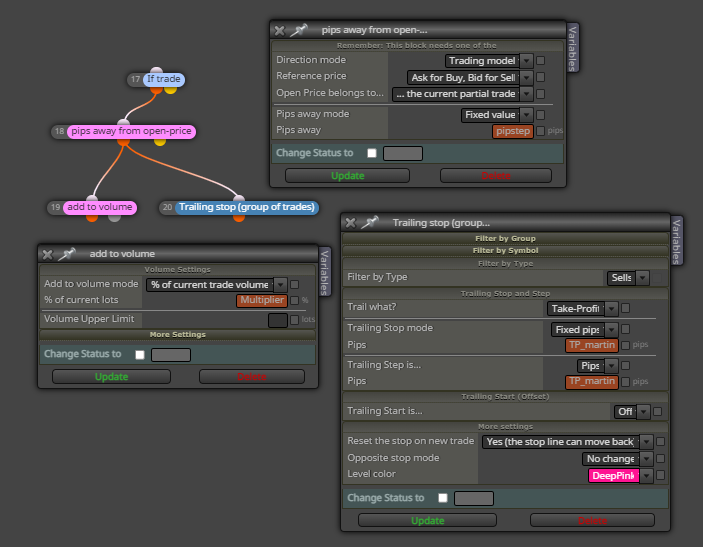Screen dimensions: 703x547
Task: Tick the checkbox beside Multiplier value
Action: pyautogui.click(x=295, y=300)
